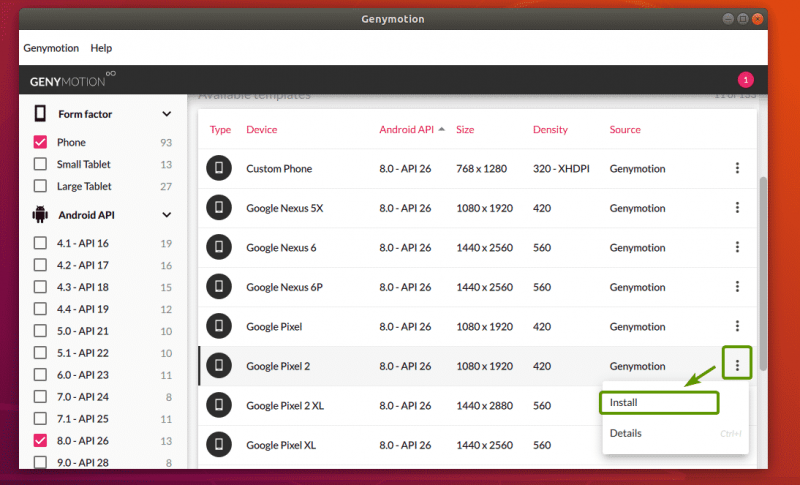Collapse the Android API filter section
800x485 pixels.
pos(166,215)
